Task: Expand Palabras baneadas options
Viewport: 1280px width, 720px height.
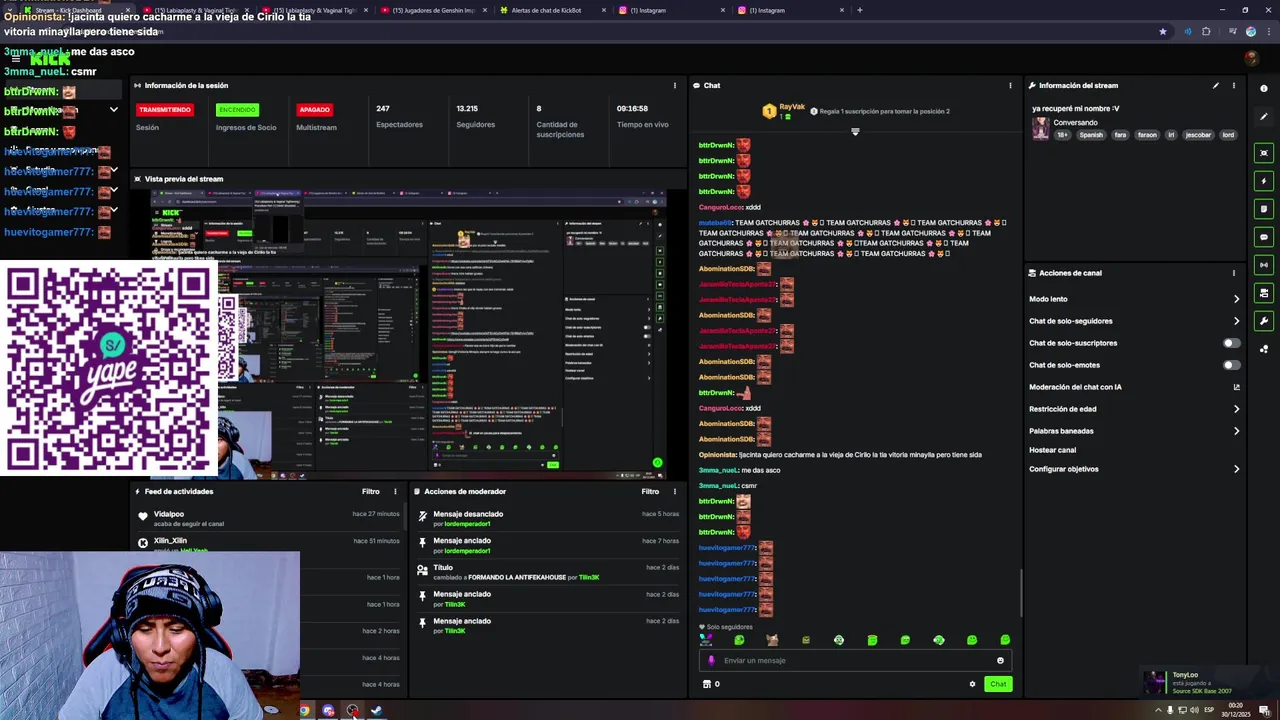Action: (x=1236, y=431)
